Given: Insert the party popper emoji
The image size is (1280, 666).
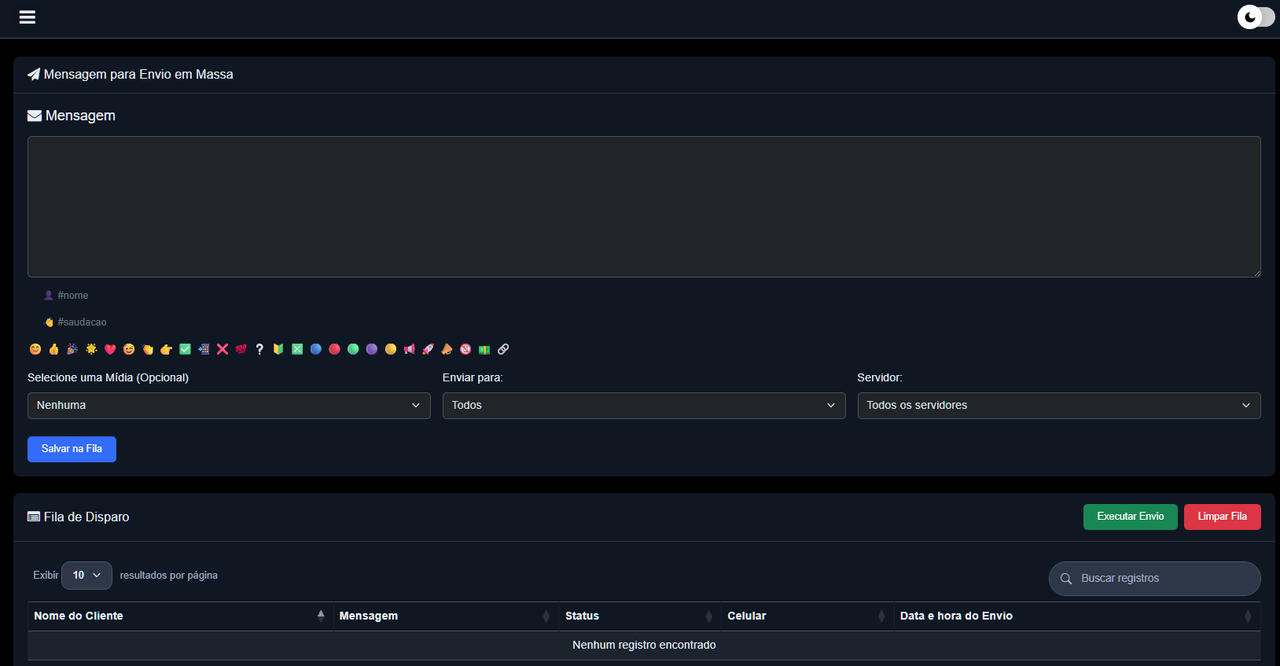Looking at the screenshot, I should point(72,349).
